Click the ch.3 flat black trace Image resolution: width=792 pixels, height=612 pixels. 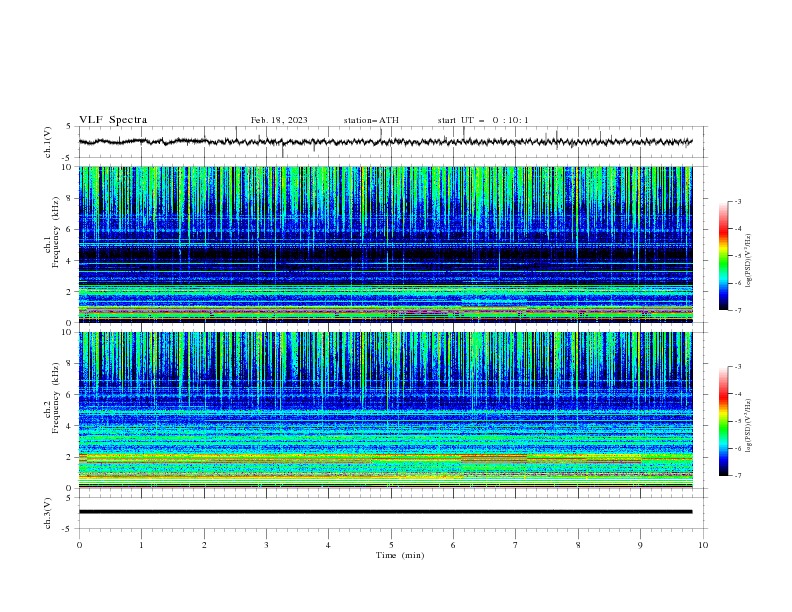pos(385,512)
